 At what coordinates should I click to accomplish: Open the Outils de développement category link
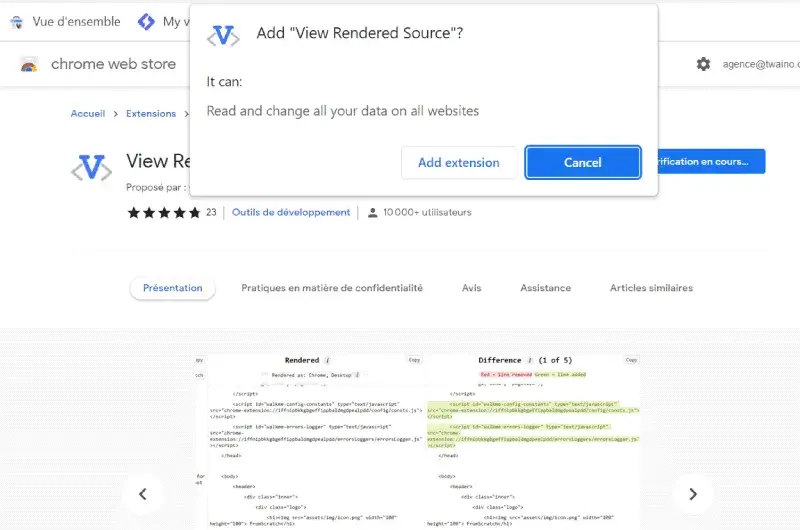click(291, 212)
